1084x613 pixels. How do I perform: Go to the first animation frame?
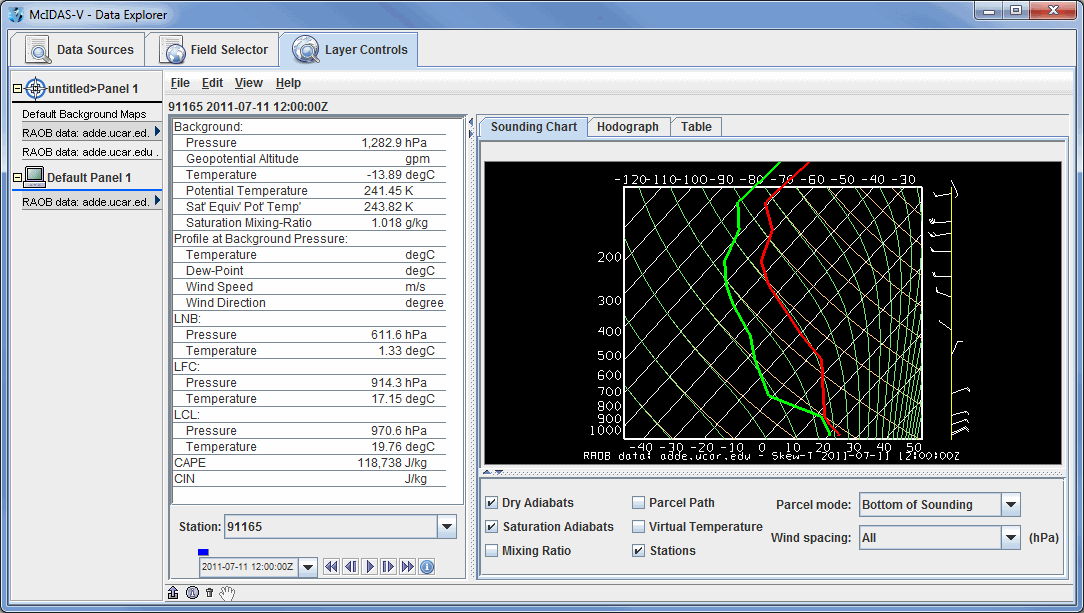[332, 567]
